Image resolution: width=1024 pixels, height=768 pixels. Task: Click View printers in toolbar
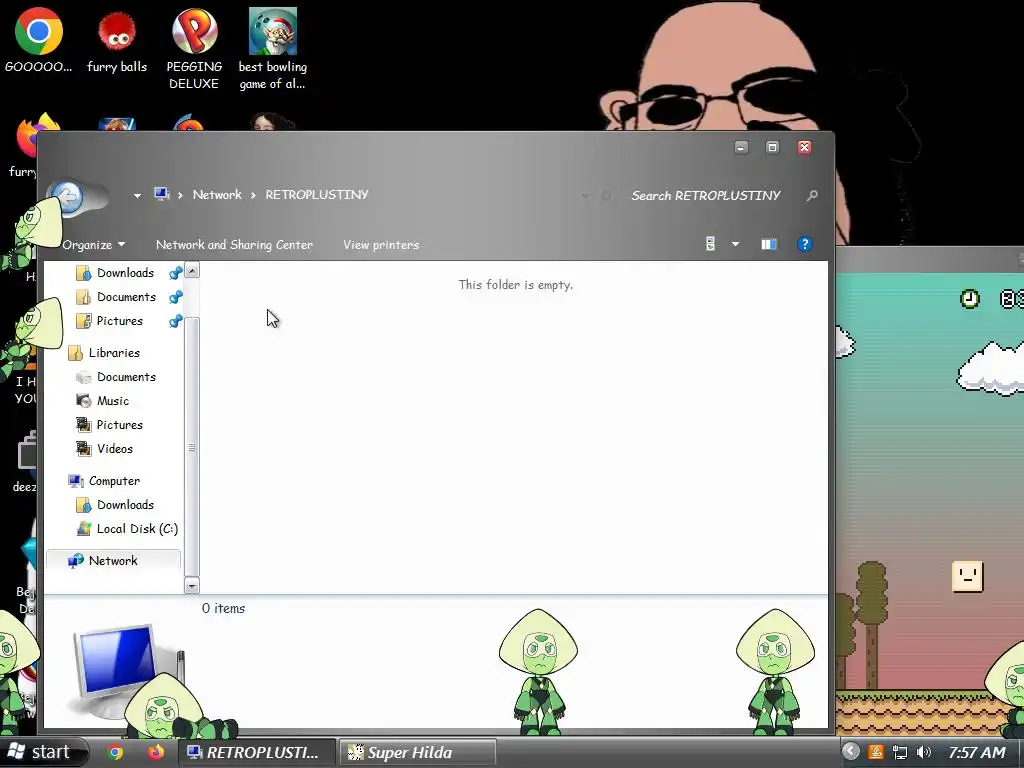point(381,245)
